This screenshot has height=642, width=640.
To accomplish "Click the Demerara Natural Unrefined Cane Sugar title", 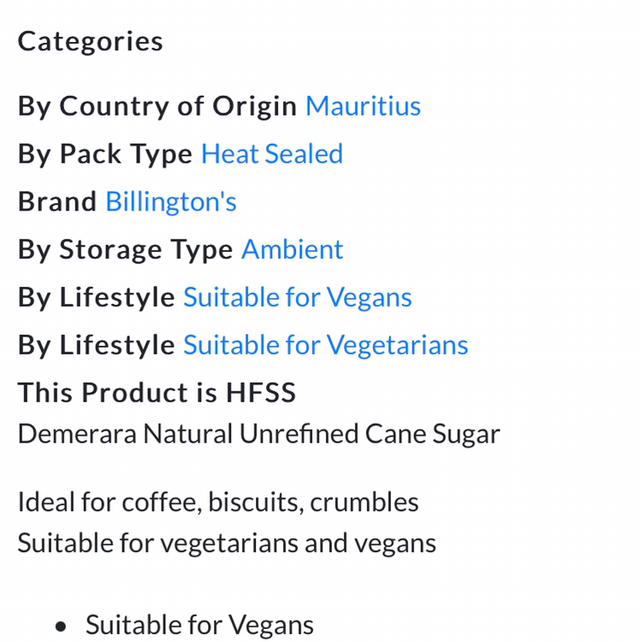I will 259,435.
